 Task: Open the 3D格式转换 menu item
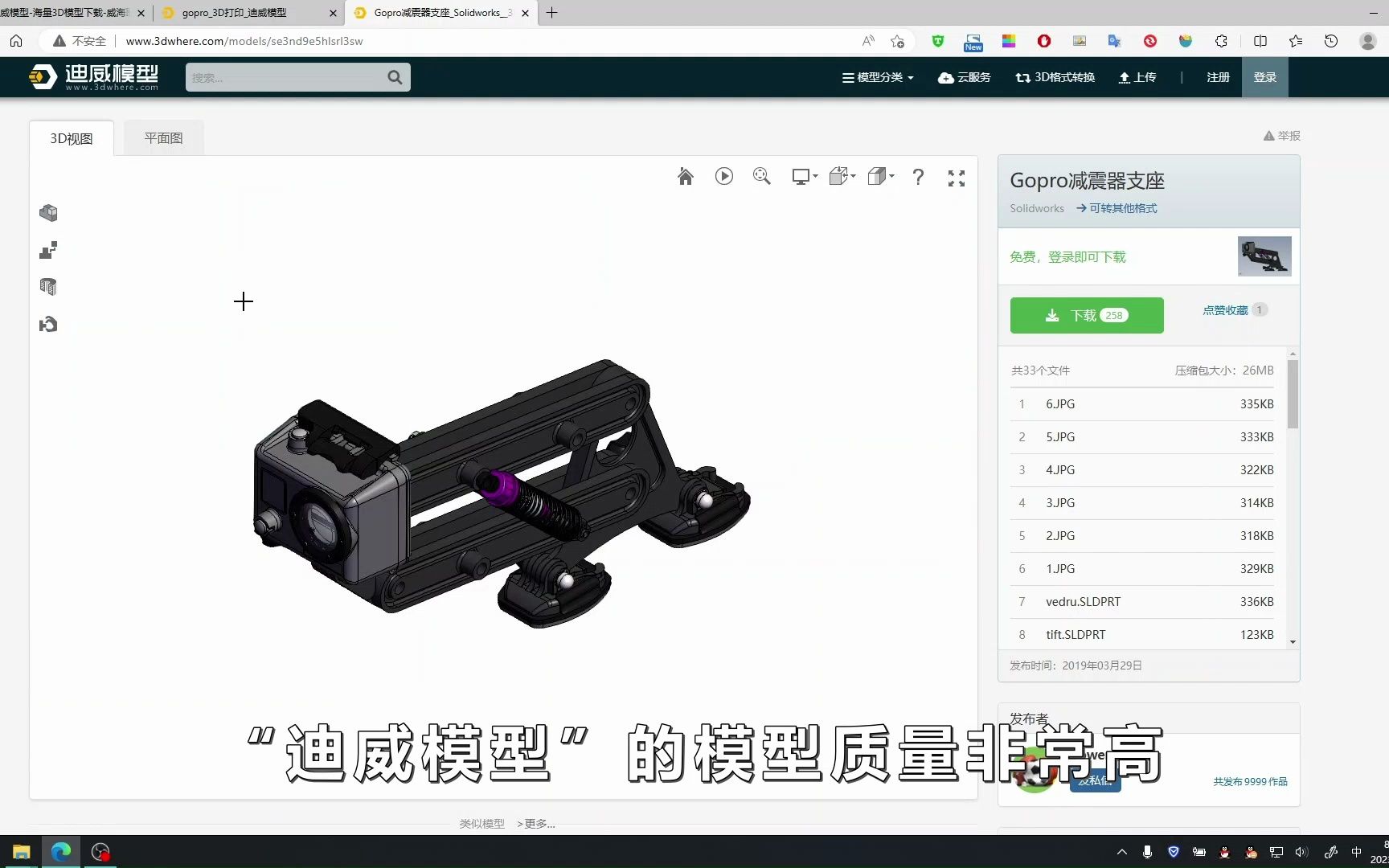(1055, 77)
